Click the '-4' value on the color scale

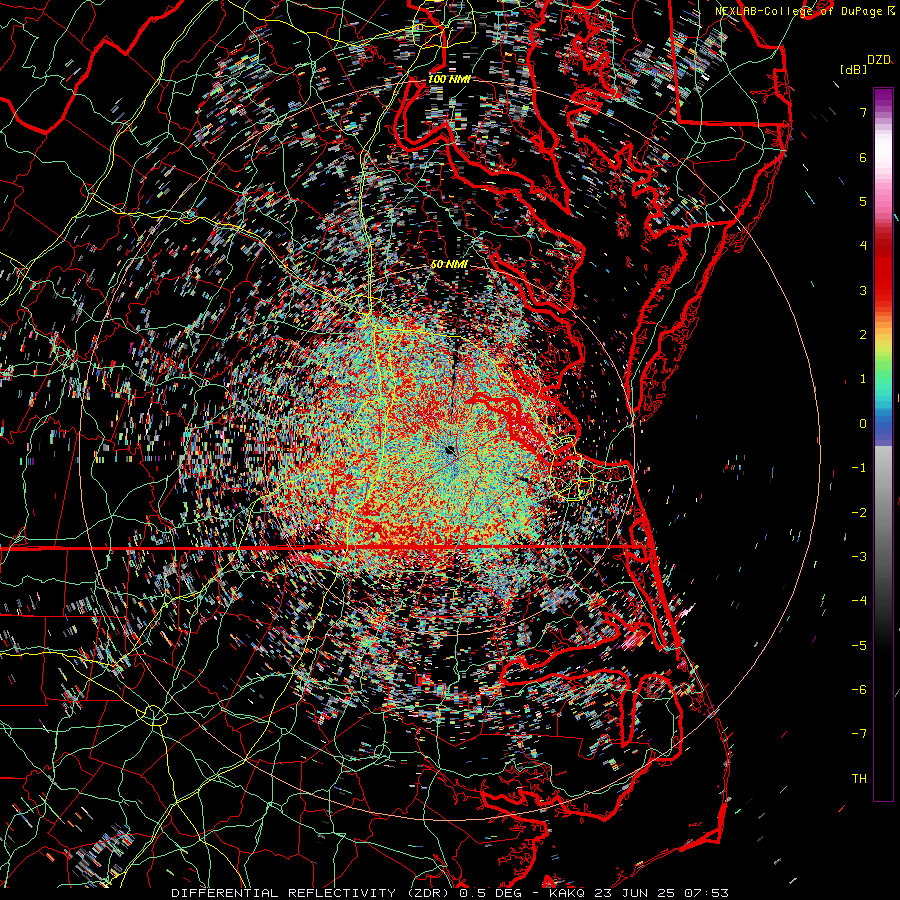[x=859, y=601]
